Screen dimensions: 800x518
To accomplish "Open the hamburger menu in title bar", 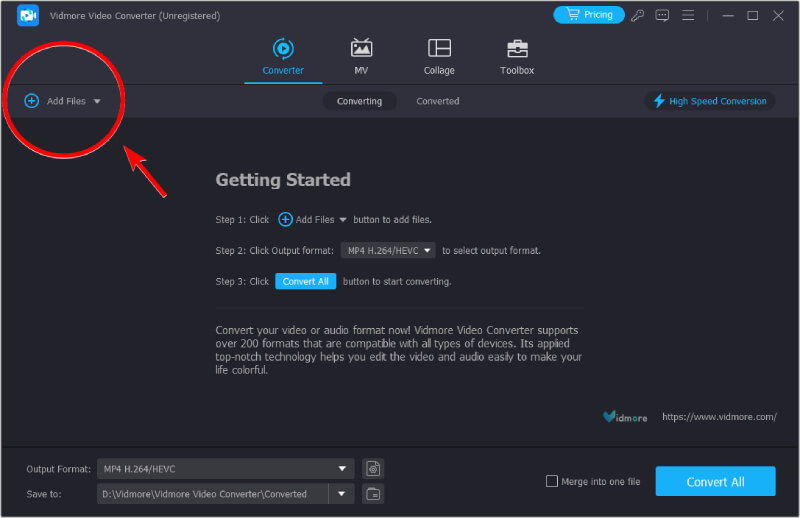I will pyautogui.click(x=688, y=15).
